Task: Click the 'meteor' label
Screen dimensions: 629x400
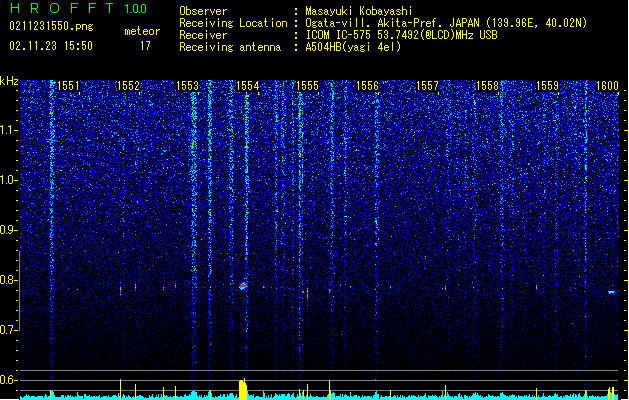Action: (142, 31)
